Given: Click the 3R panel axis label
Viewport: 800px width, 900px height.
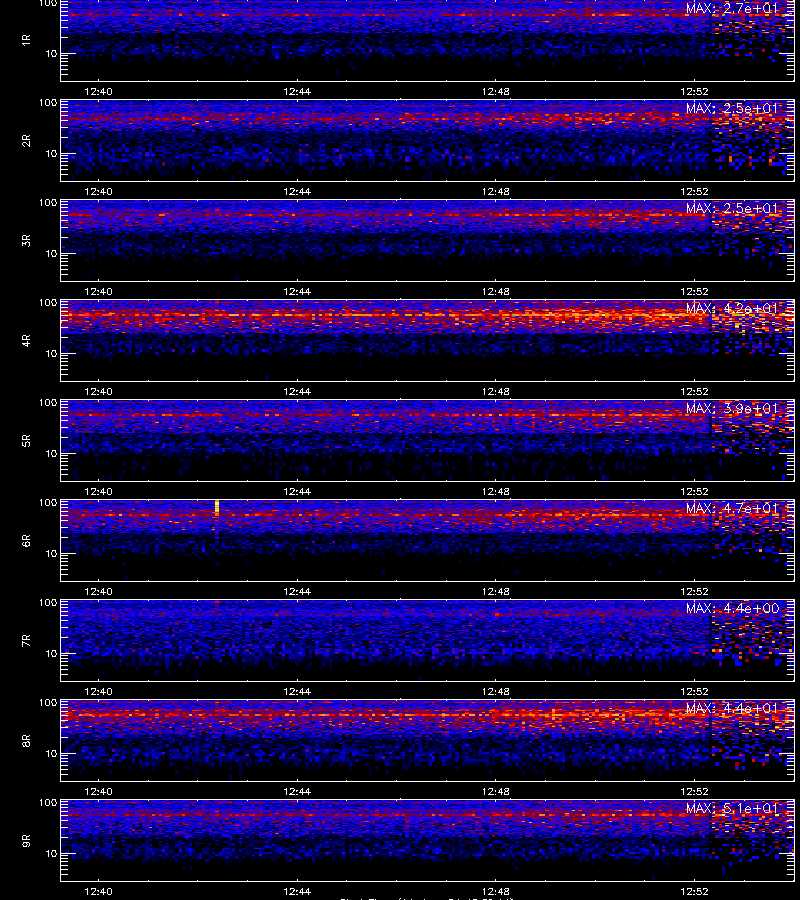Looking at the screenshot, I should 26,240.
